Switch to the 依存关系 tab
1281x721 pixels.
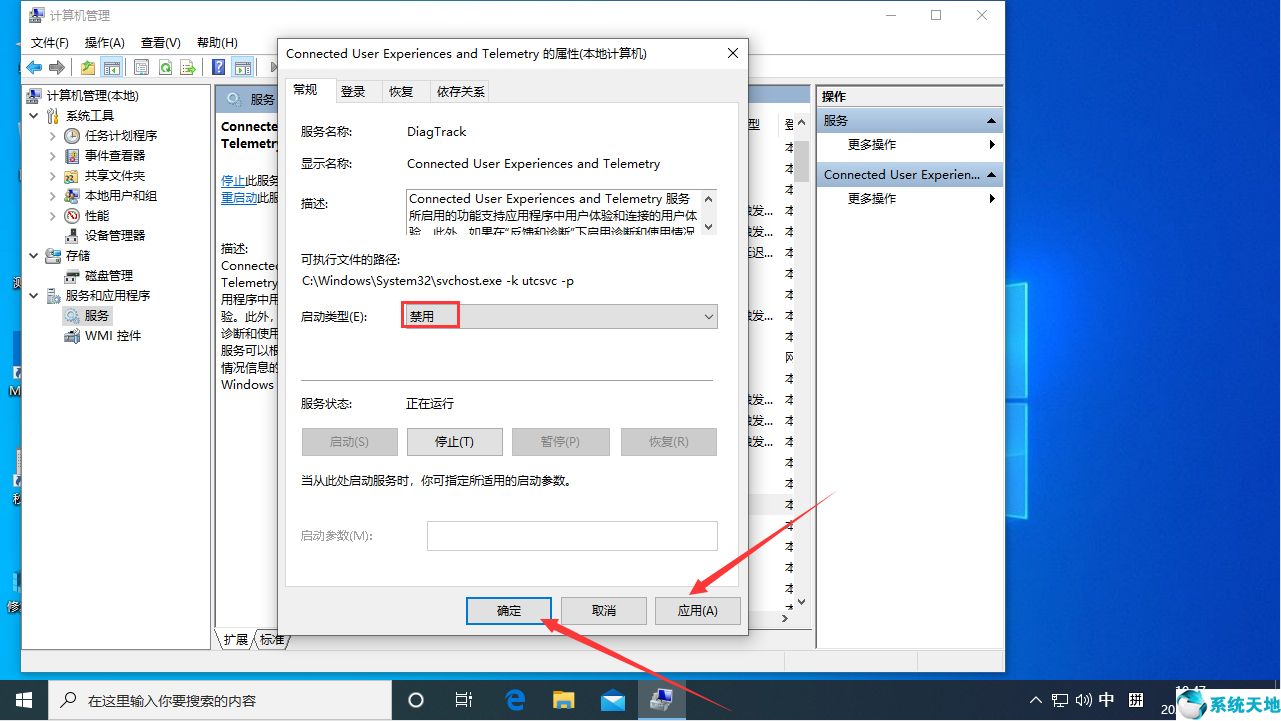(x=461, y=91)
